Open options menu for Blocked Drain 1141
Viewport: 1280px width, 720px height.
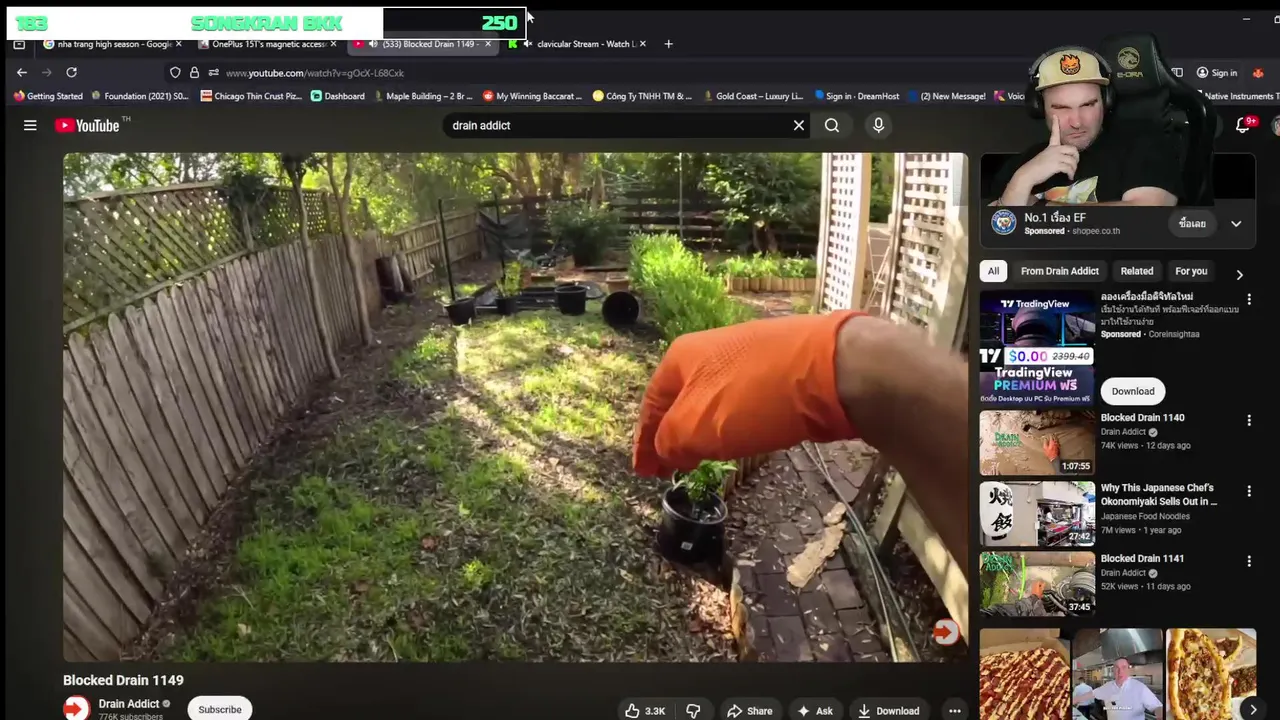tap(1248, 561)
